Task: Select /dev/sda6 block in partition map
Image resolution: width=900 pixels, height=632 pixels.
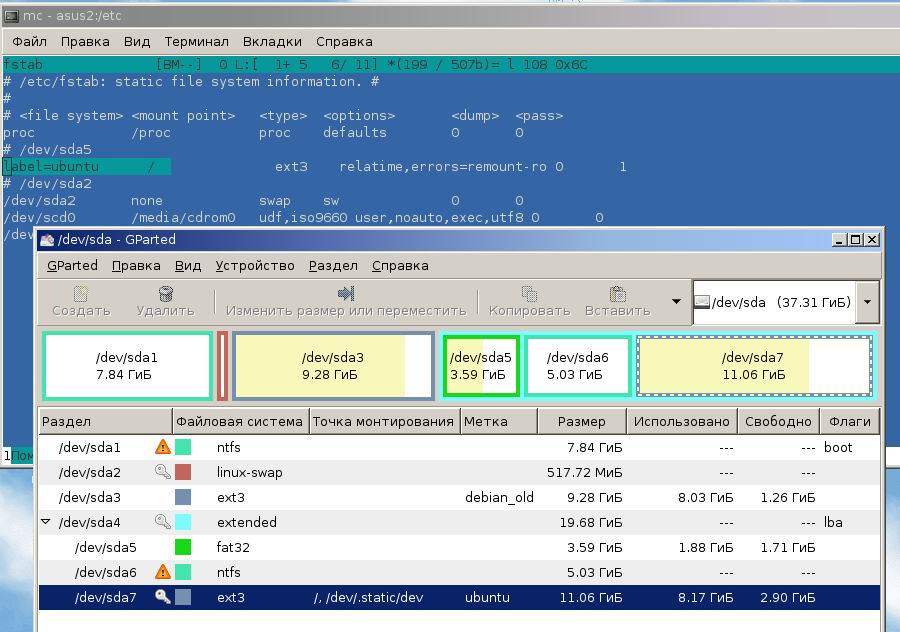Action: [x=578, y=366]
